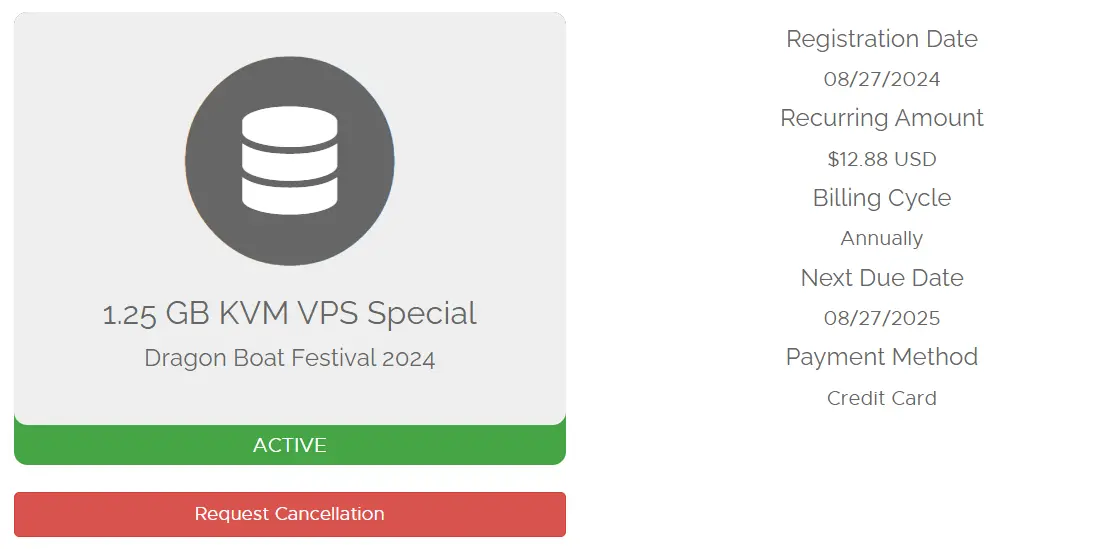Click the Next Due Date label
The width and height of the screenshot is (1093, 549).
coord(882,278)
